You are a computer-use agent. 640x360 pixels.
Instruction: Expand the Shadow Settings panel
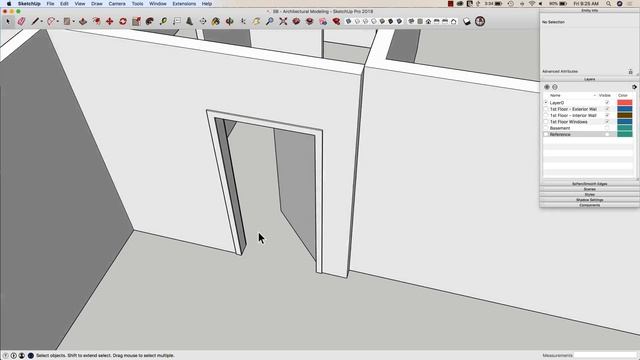click(589, 200)
